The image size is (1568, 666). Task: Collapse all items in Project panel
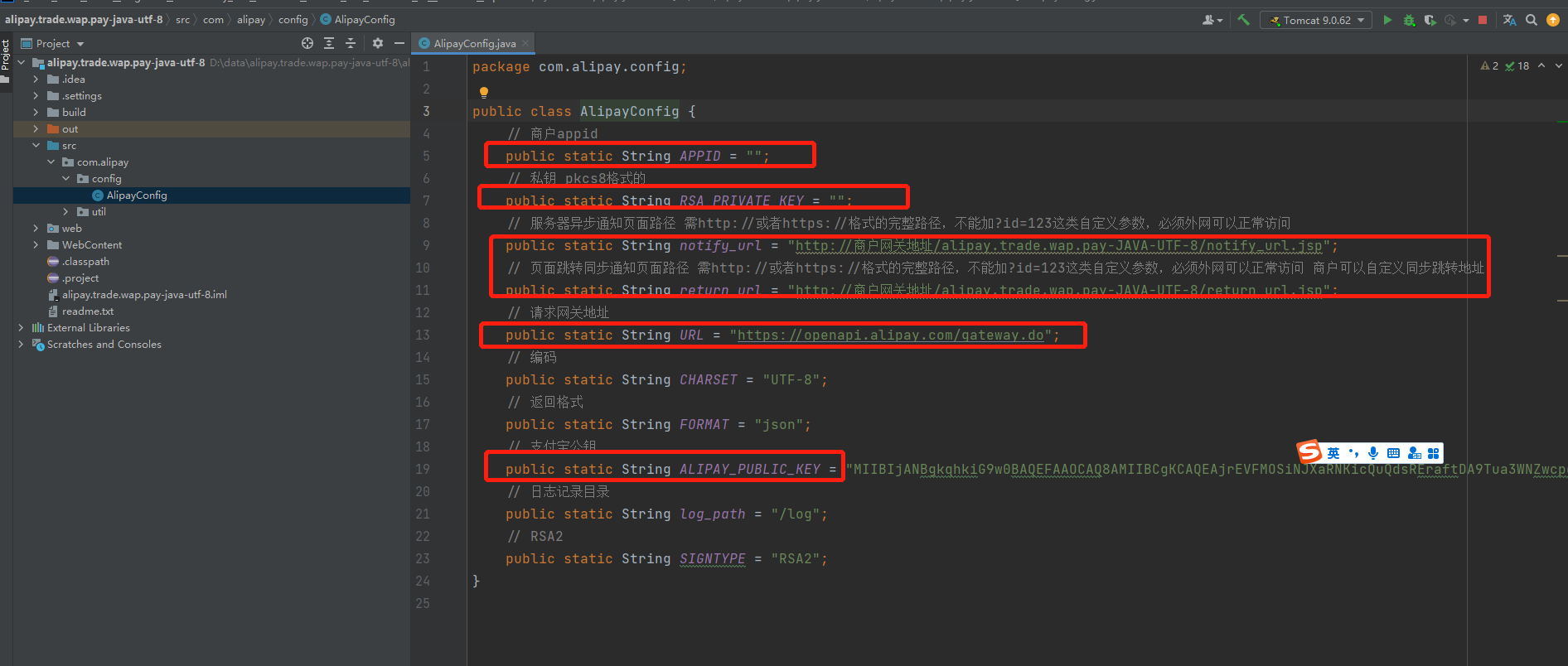(351, 43)
